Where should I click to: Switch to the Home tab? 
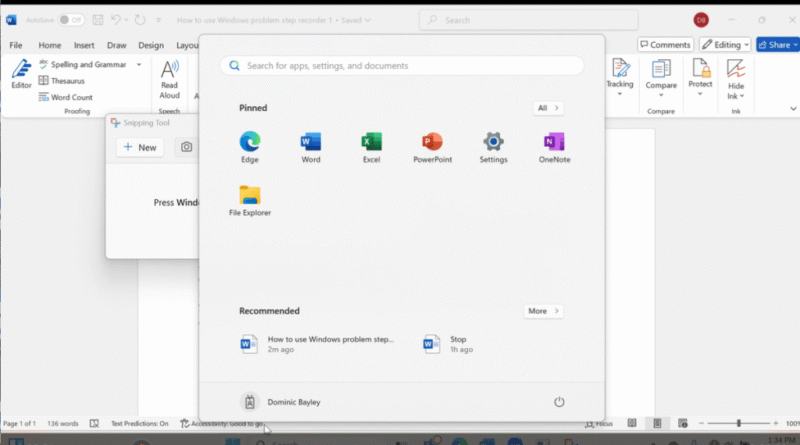pos(49,45)
